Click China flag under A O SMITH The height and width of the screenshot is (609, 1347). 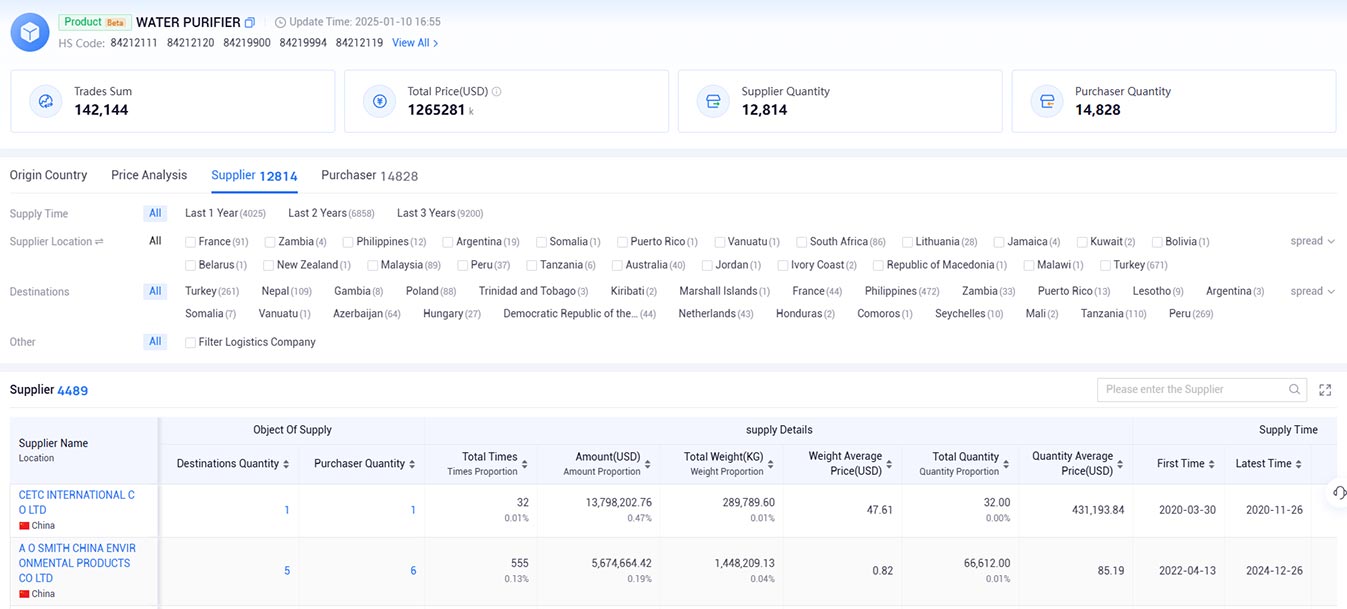coord(24,594)
